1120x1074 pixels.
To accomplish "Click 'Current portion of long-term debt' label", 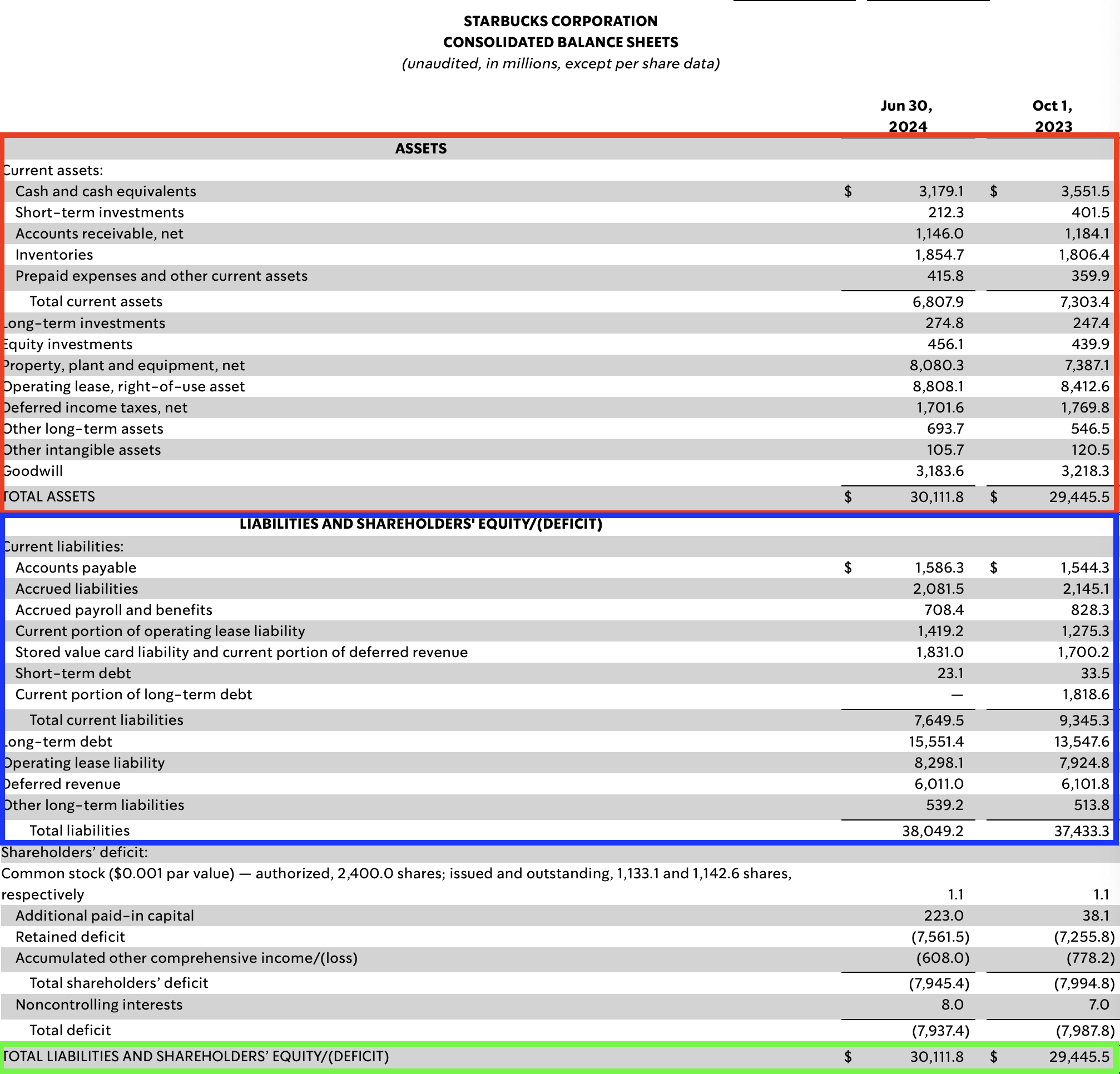I will coord(133,695).
